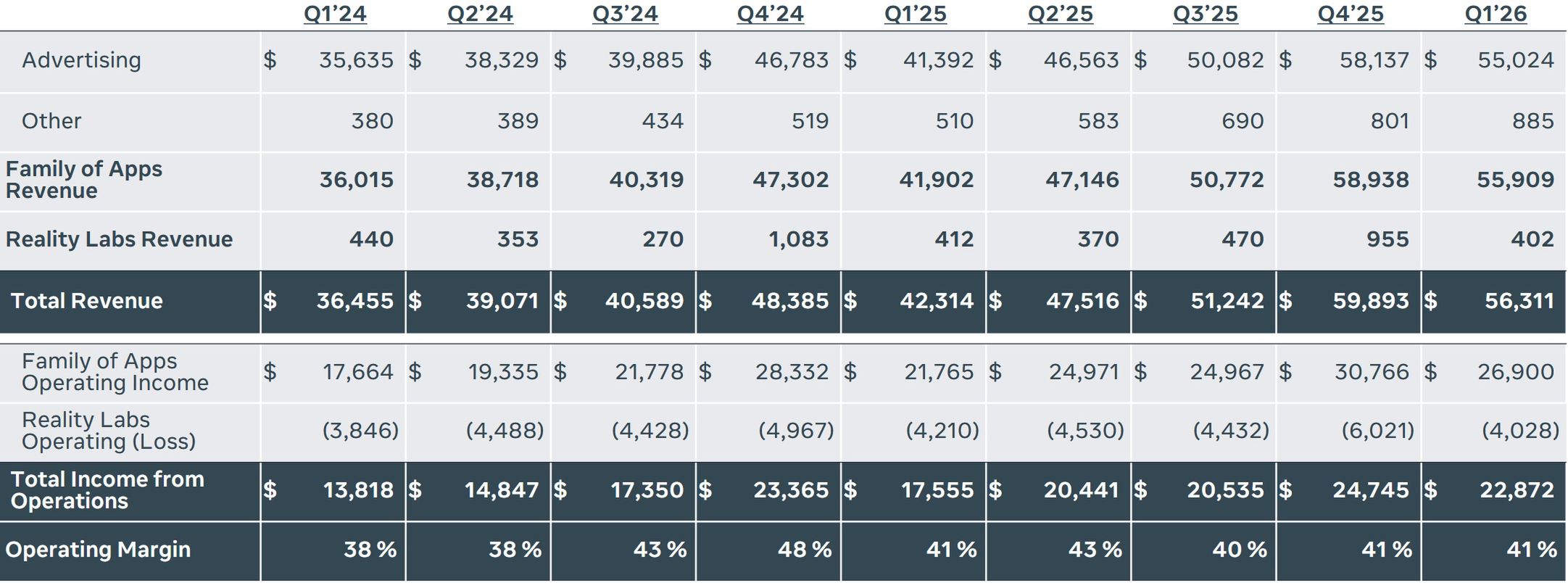Click the Reality Labs Revenue row label
1568x583 pixels.
(x=119, y=239)
